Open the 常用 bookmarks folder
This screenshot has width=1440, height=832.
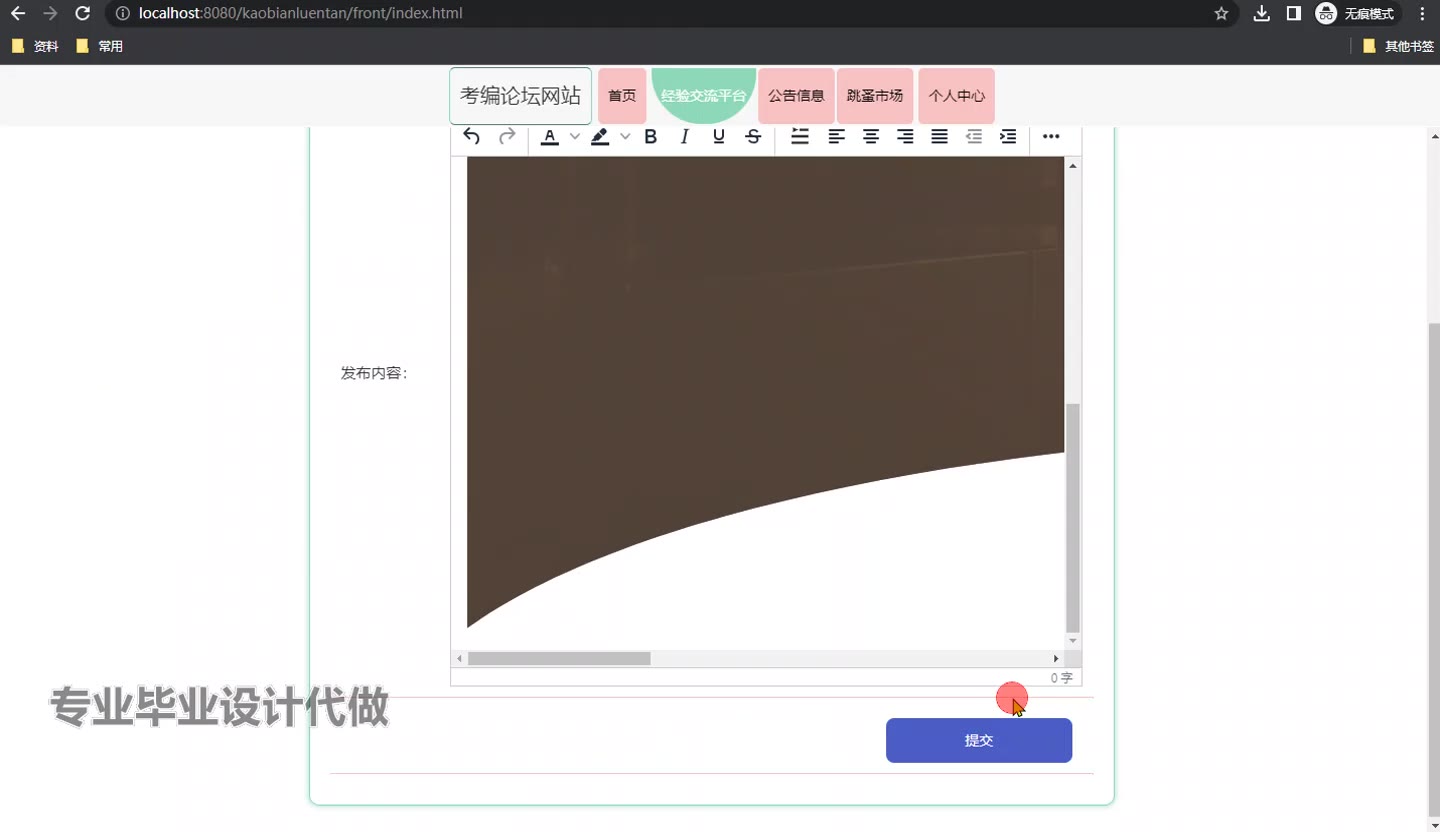(x=100, y=46)
